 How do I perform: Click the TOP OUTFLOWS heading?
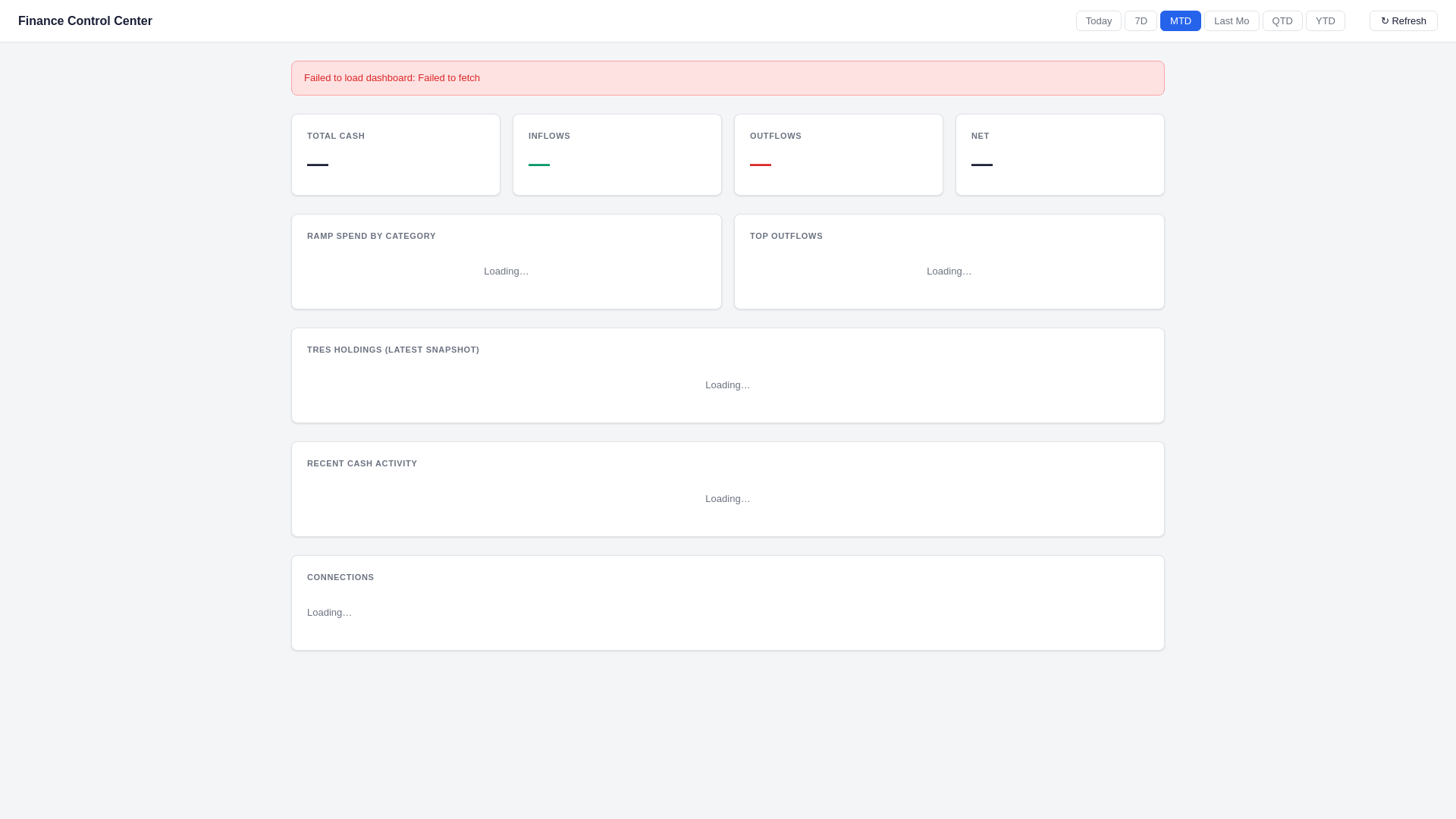click(786, 236)
